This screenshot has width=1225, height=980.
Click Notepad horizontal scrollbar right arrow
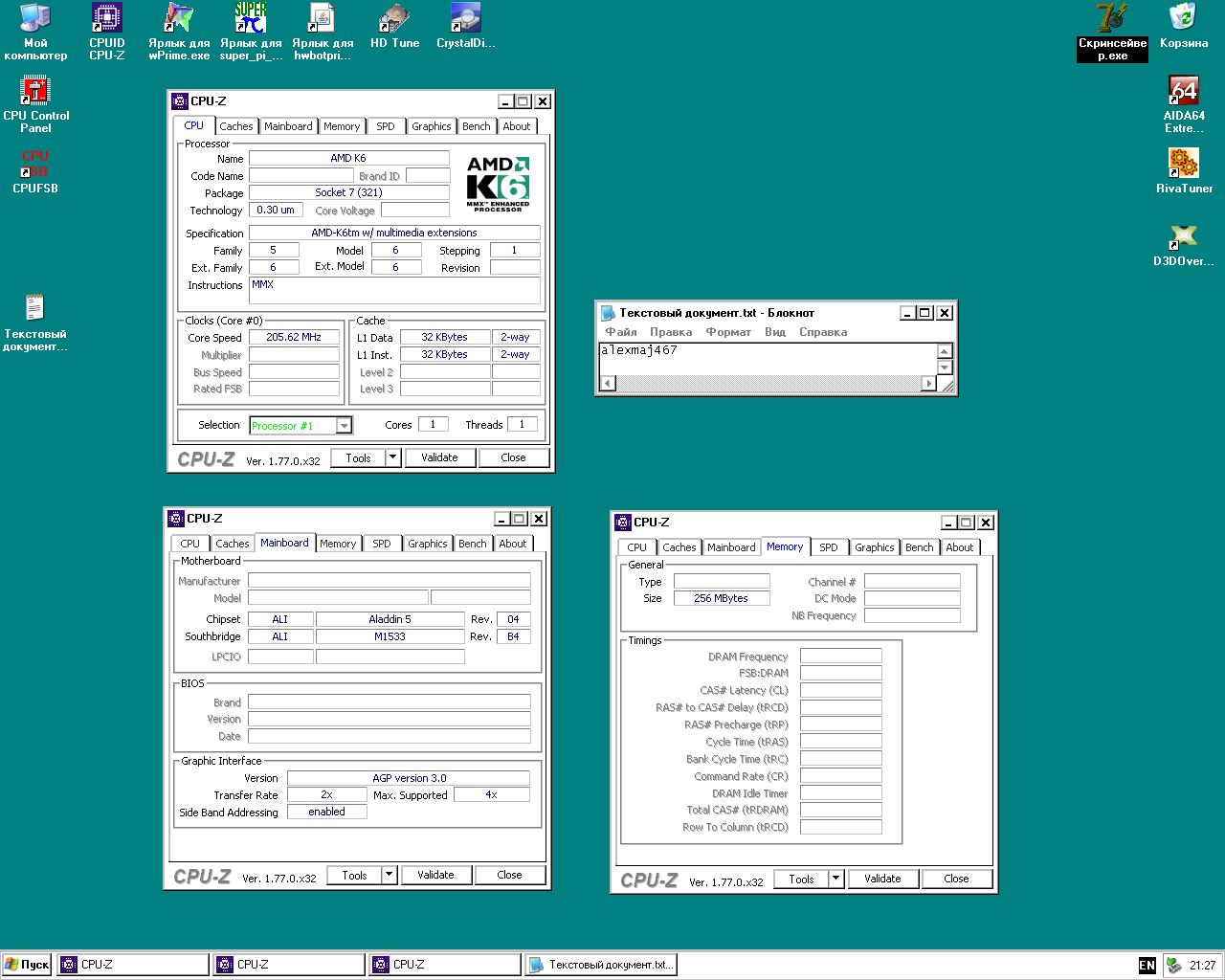click(928, 384)
